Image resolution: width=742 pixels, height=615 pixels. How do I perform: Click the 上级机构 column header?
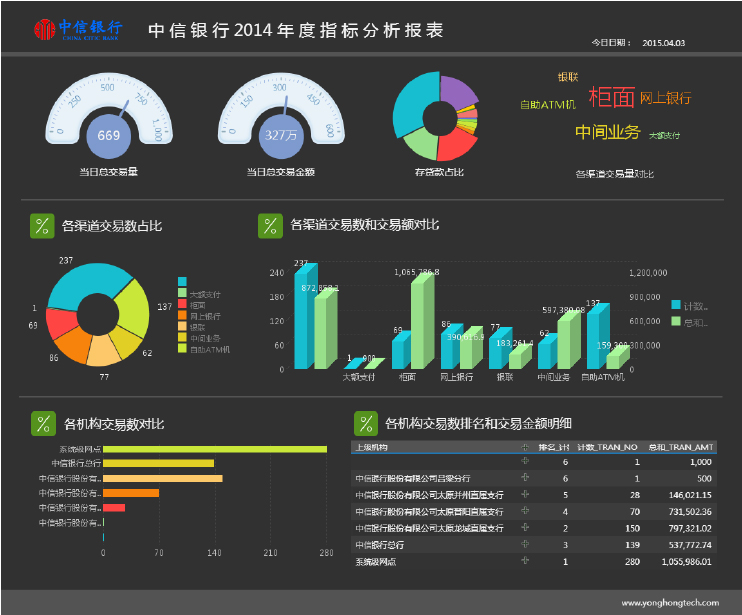[x=371, y=447]
